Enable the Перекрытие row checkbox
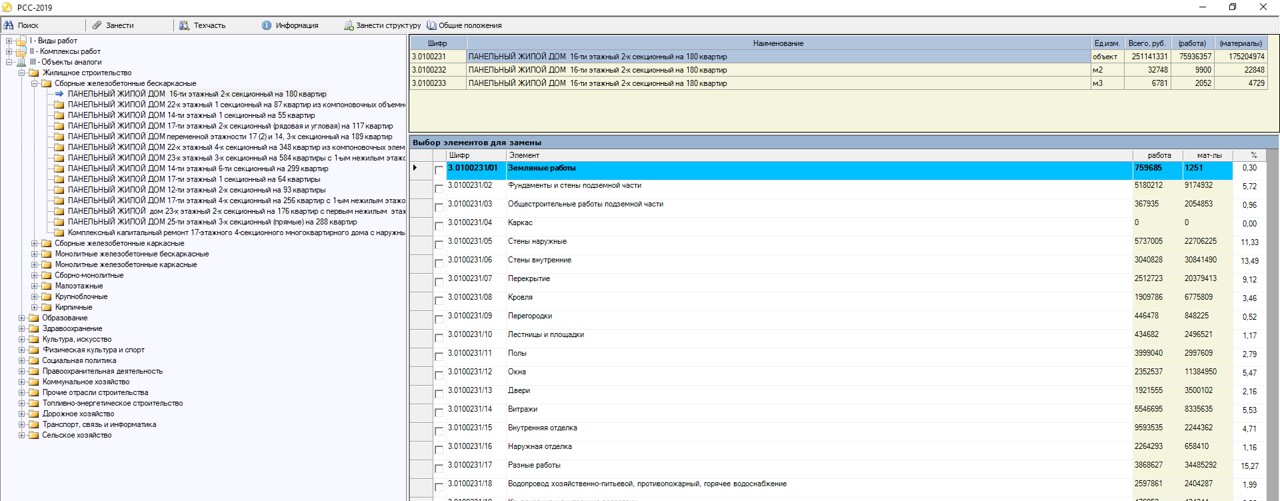This screenshot has width=1280, height=501. (439, 283)
